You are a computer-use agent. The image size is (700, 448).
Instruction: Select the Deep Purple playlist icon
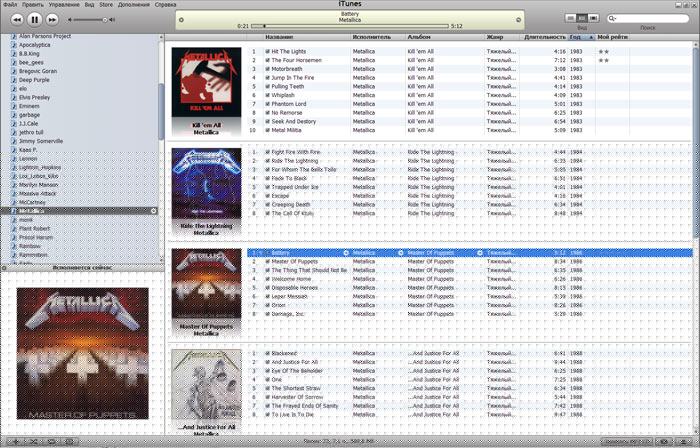point(13,80)
